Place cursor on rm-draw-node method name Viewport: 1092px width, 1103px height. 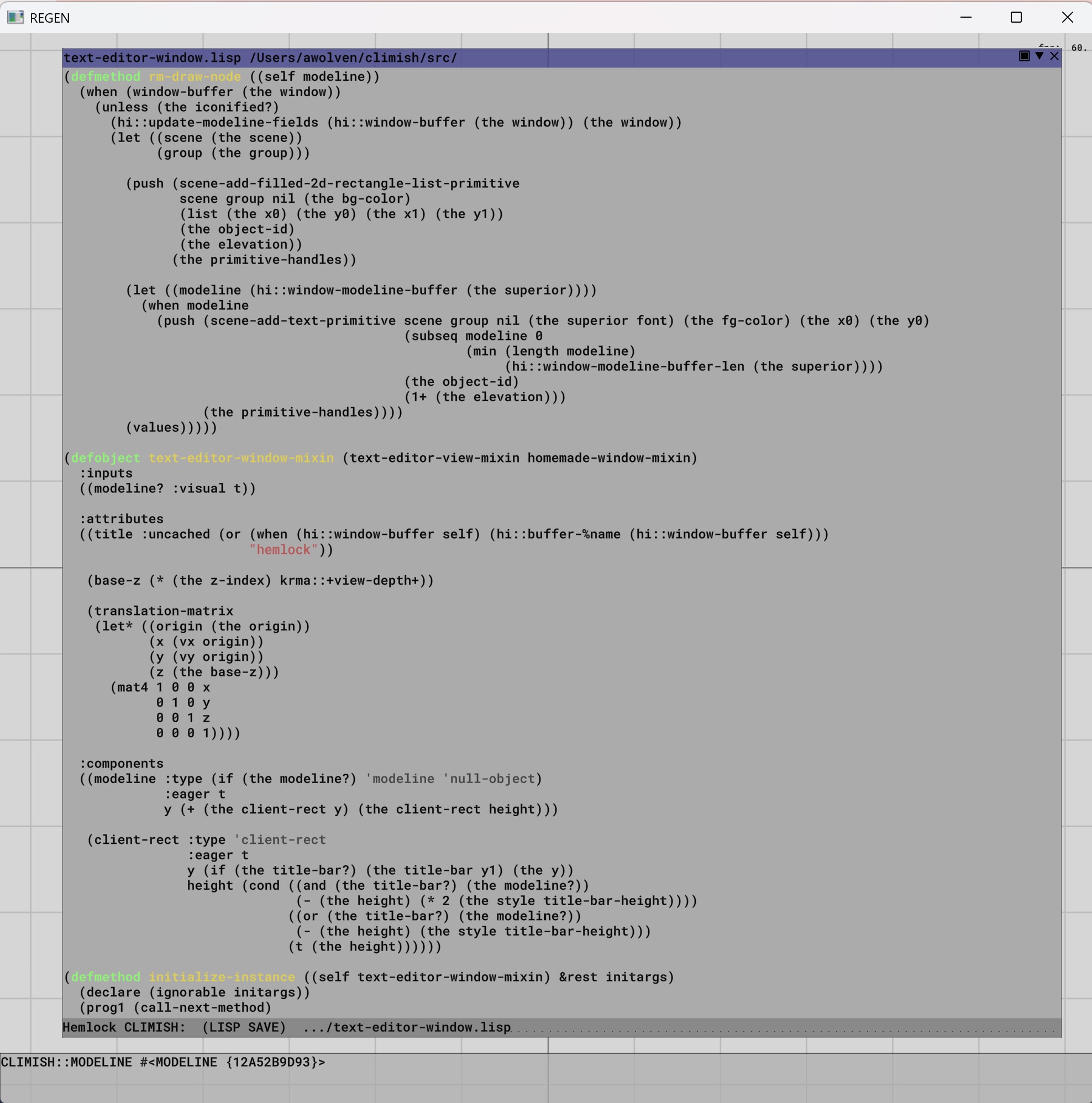click(x=195, y=76)
